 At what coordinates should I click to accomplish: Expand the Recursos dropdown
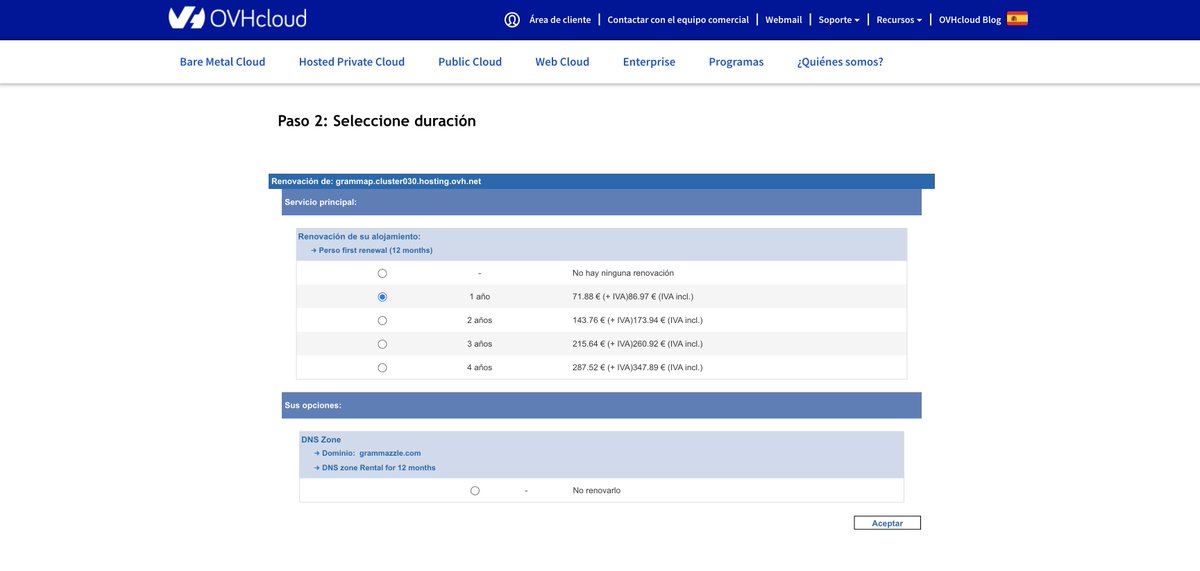pyautogui.click(x=899, y=19)
